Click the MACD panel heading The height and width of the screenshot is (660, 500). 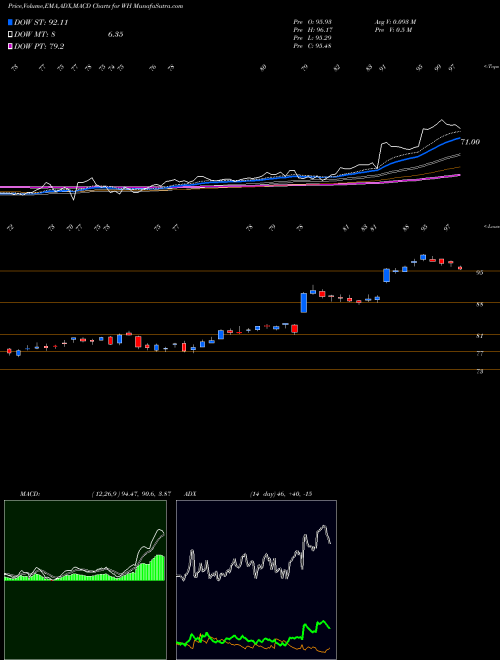[x=29, y=494]
